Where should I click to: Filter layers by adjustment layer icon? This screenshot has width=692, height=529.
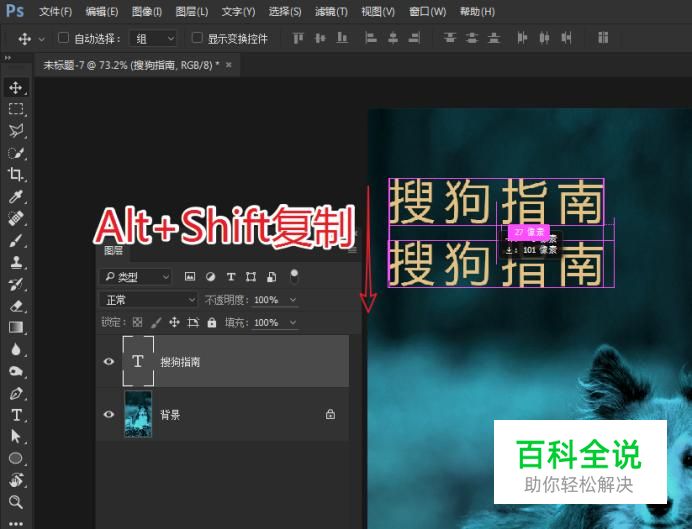tap(211, 277)
